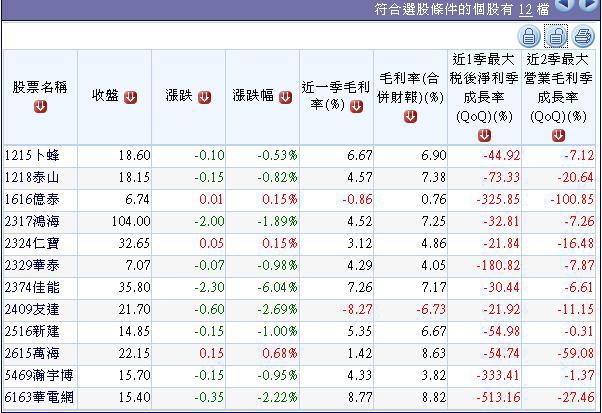Open stock 2409友達

(32, 309)
